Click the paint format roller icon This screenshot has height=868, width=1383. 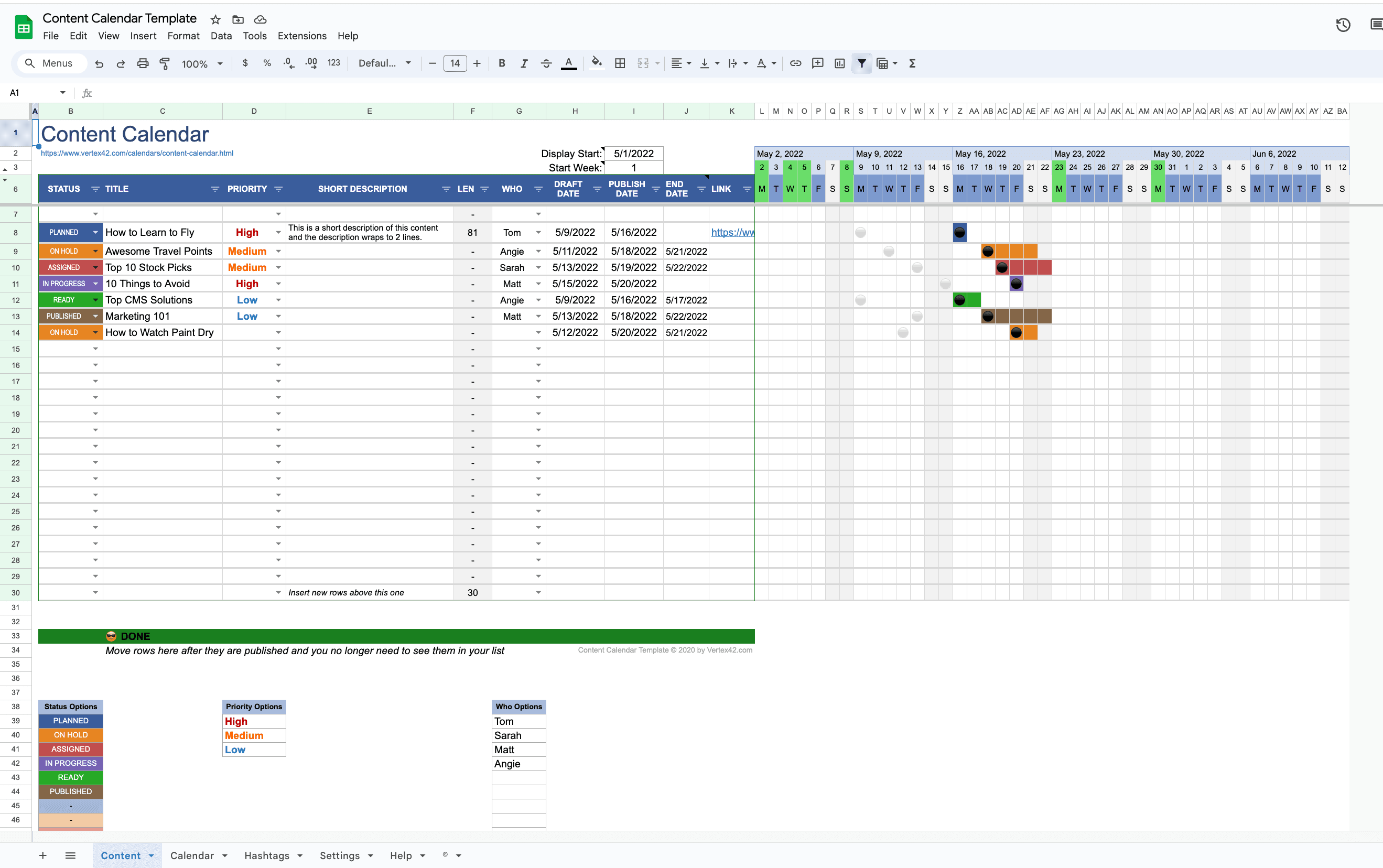[x=165, y=63]
